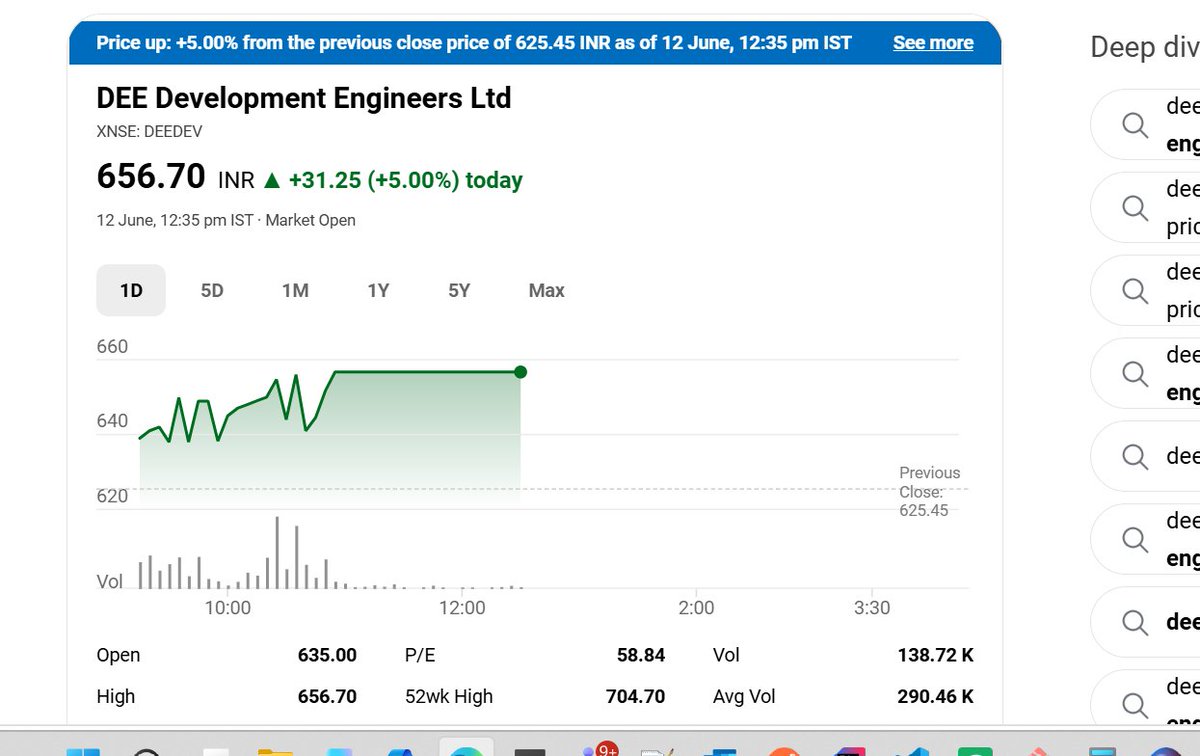Viewport: 1200px width, 756px height.
Task: Click the Avg Vol value 290.46 K
Action: click(936, 696)
